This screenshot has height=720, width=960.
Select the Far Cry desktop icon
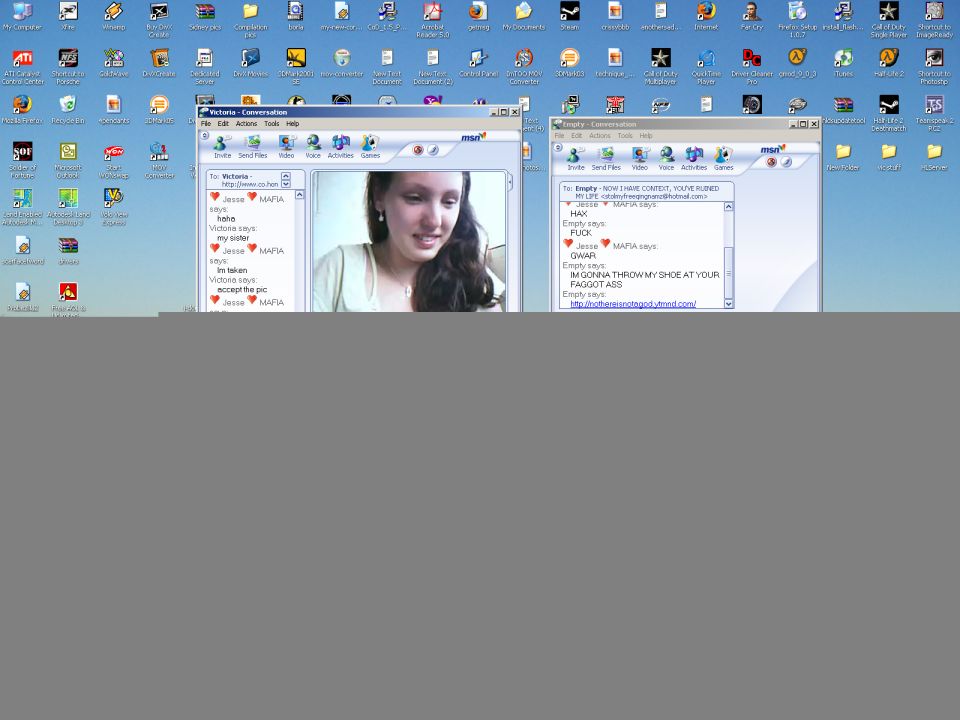click(752, 16)
